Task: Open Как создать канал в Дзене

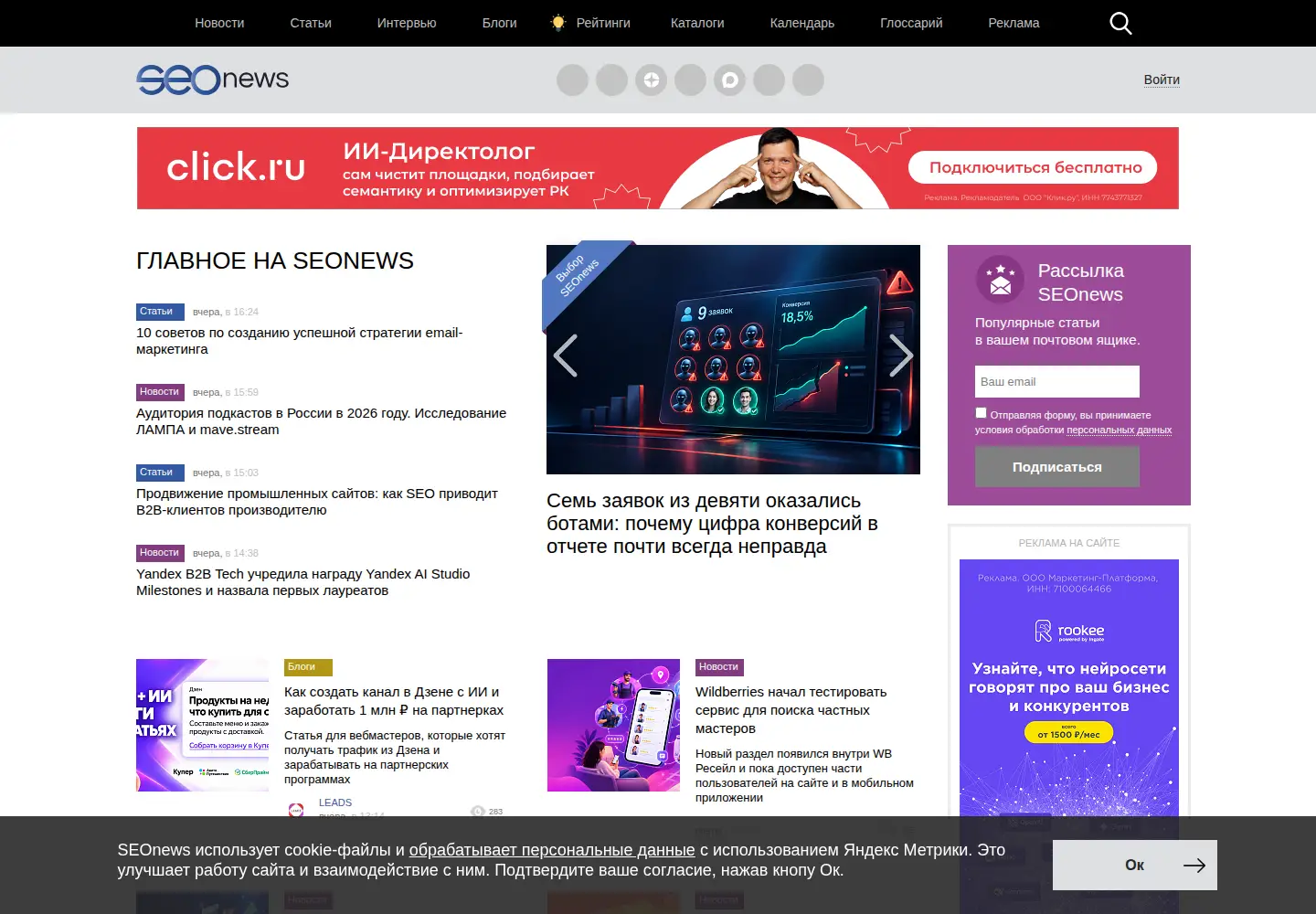Action: tap(394, 701)
